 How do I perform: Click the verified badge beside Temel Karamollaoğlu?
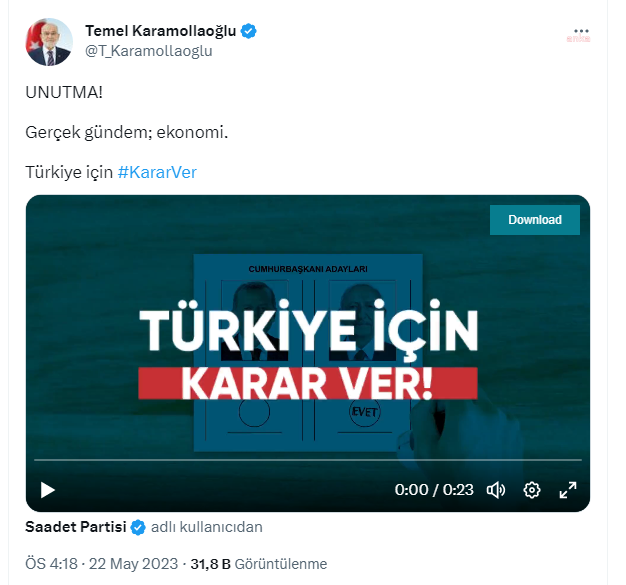click(248, 31)
